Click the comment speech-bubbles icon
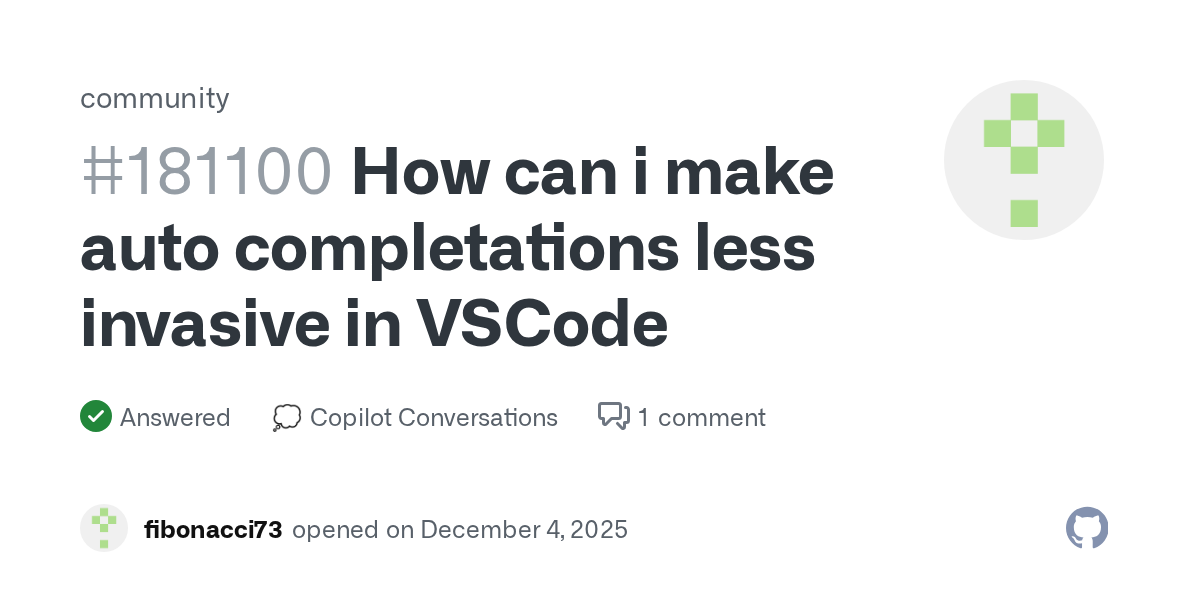This screenshot has width=1200, height=600. pyautogui.click(x=613, y=416)
